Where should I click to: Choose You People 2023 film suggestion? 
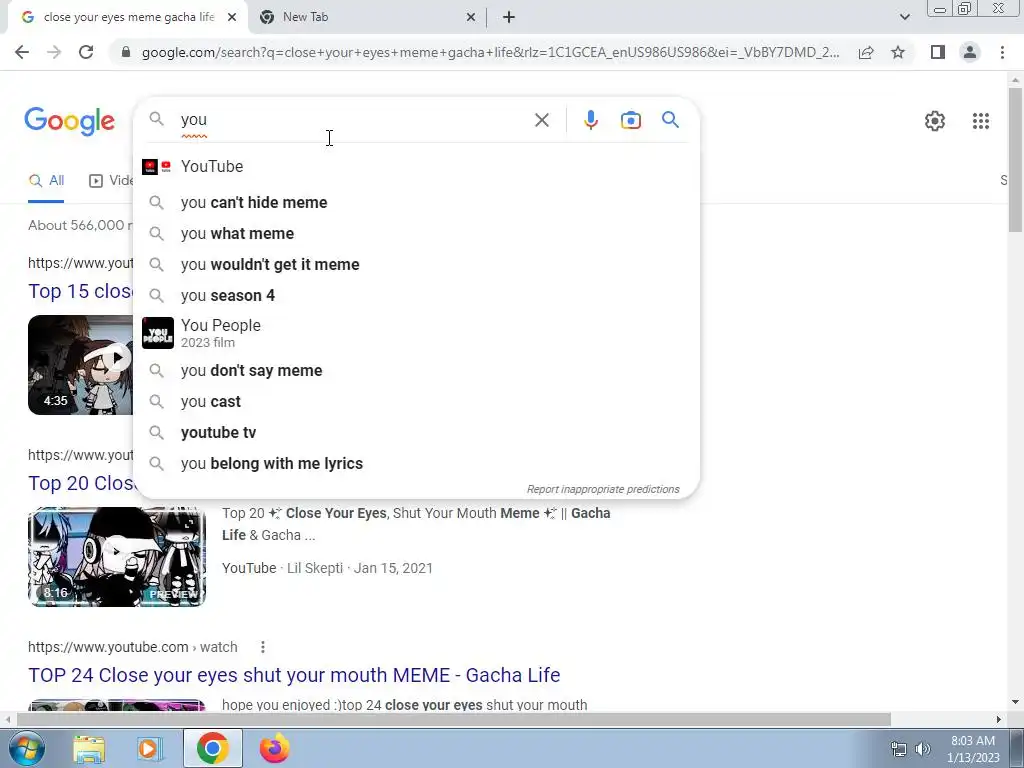point(416,333)
